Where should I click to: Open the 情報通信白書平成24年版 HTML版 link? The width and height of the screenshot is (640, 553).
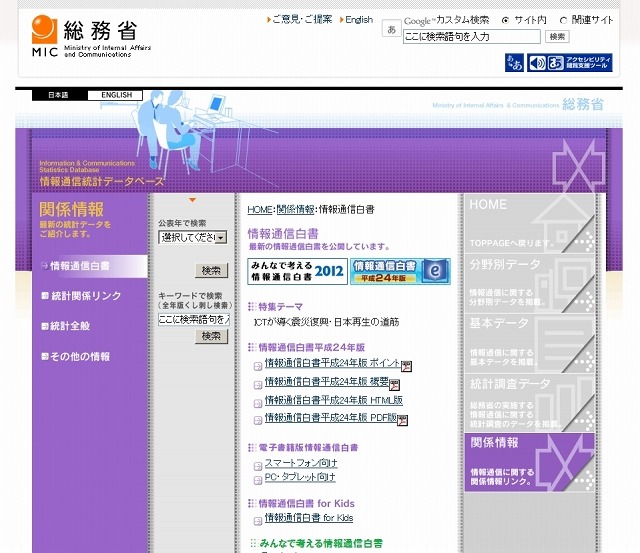coord(333,400)
